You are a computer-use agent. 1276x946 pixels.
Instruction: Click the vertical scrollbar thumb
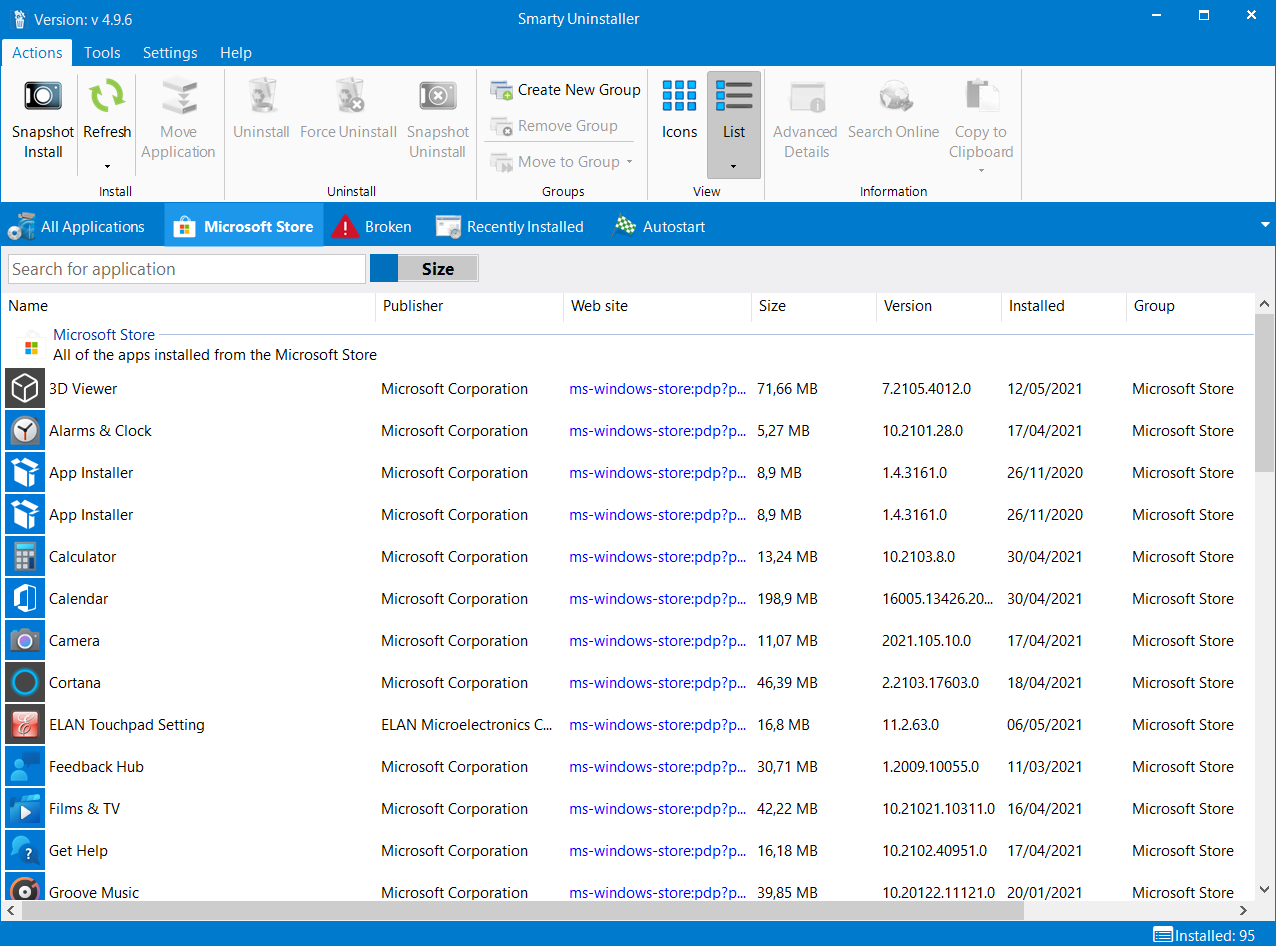point(1264,393)
